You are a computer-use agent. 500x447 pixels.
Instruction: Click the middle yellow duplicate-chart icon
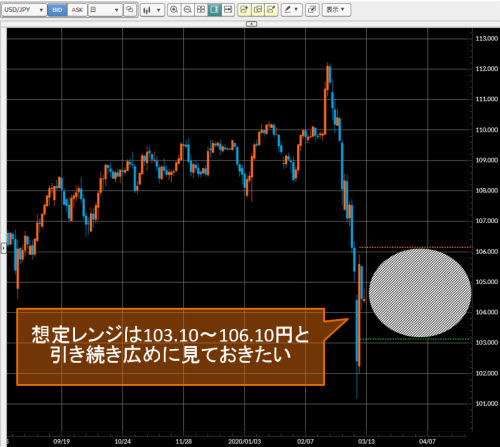[x=258, y=10]
